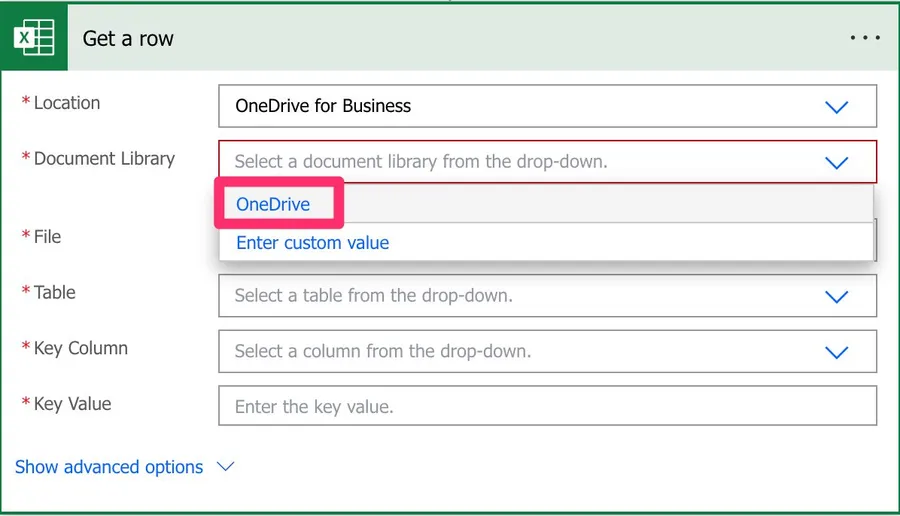Click the Table field chevron arrow
The height and width of the screenshot is (516, 900).
pos(836,297)
